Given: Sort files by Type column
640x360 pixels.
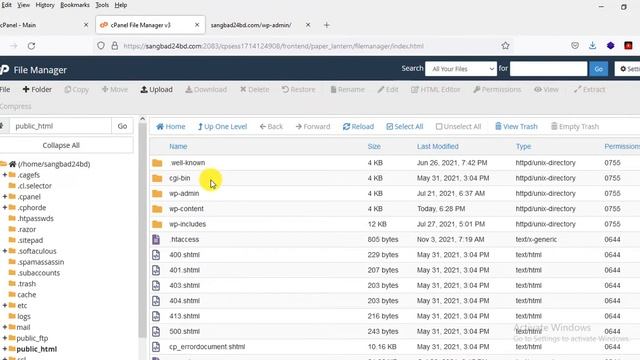Looking at the screenshot, I should point(523,147).
